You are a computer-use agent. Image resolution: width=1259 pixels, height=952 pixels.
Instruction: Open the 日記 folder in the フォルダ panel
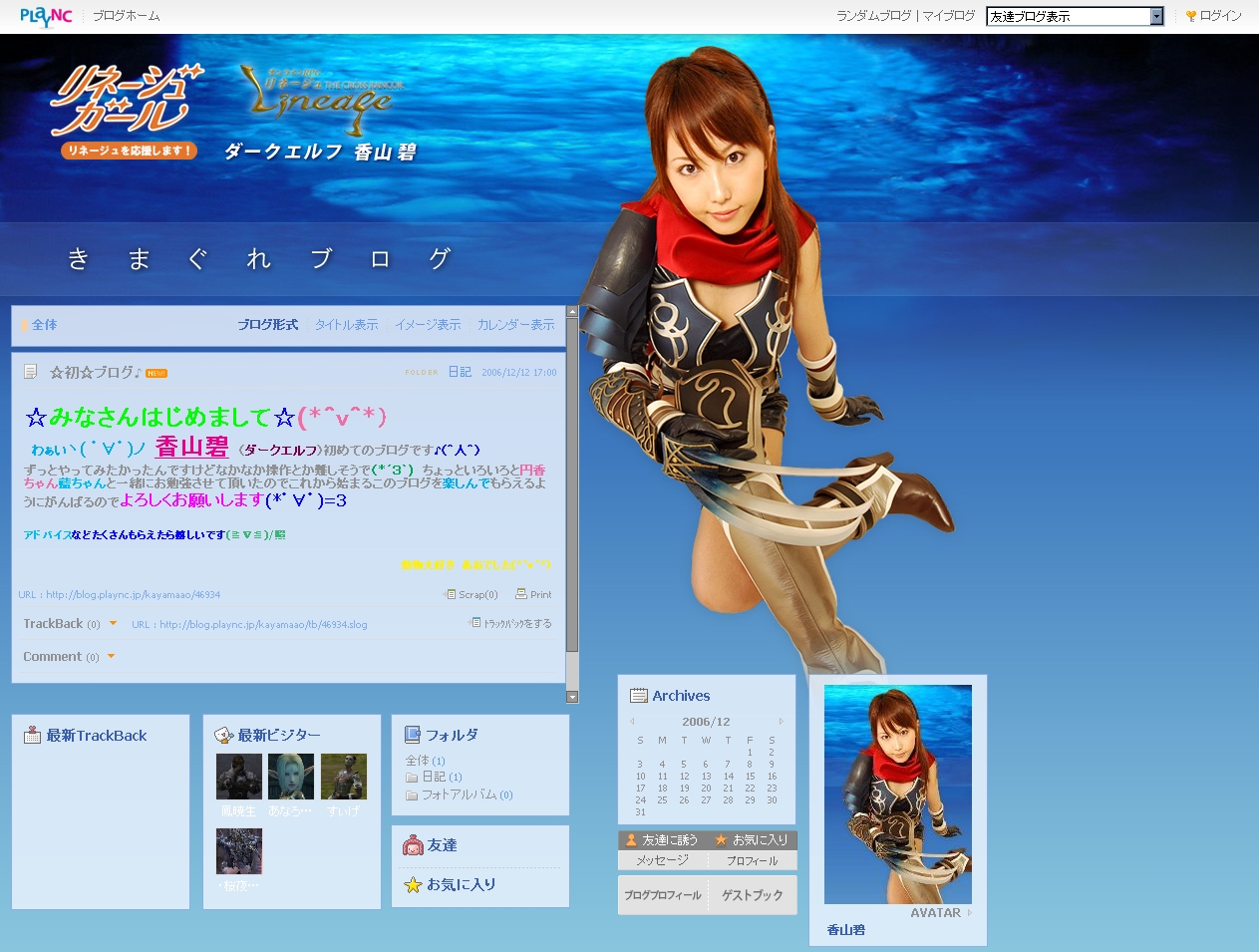click(434, 777)
